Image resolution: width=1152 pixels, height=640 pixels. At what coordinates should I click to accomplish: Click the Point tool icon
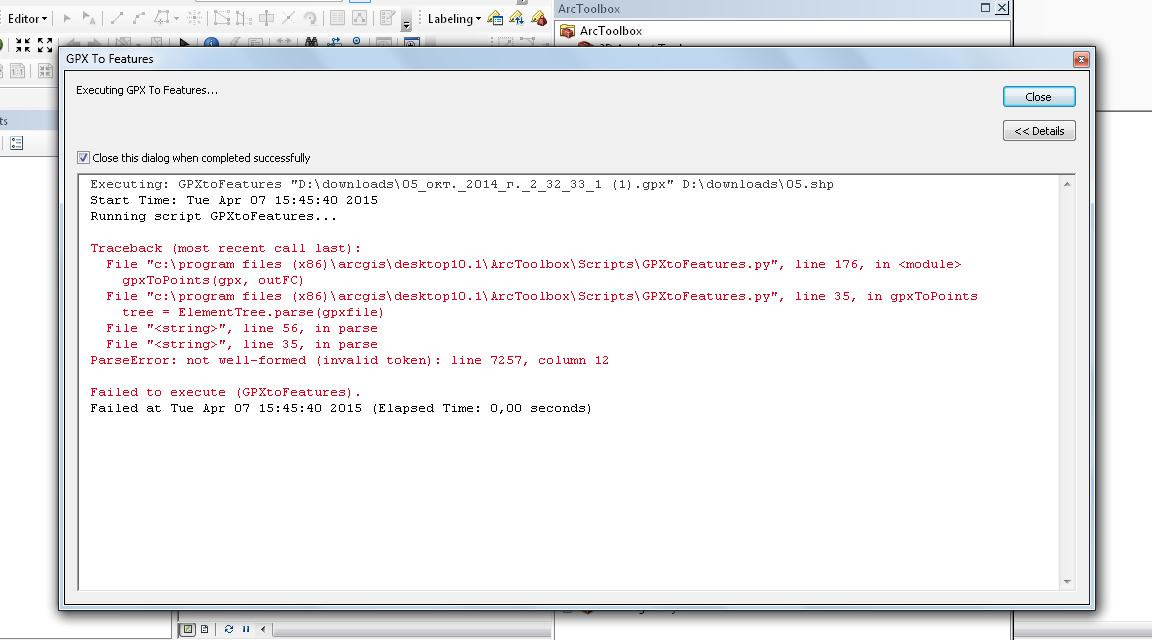(195, 18)
